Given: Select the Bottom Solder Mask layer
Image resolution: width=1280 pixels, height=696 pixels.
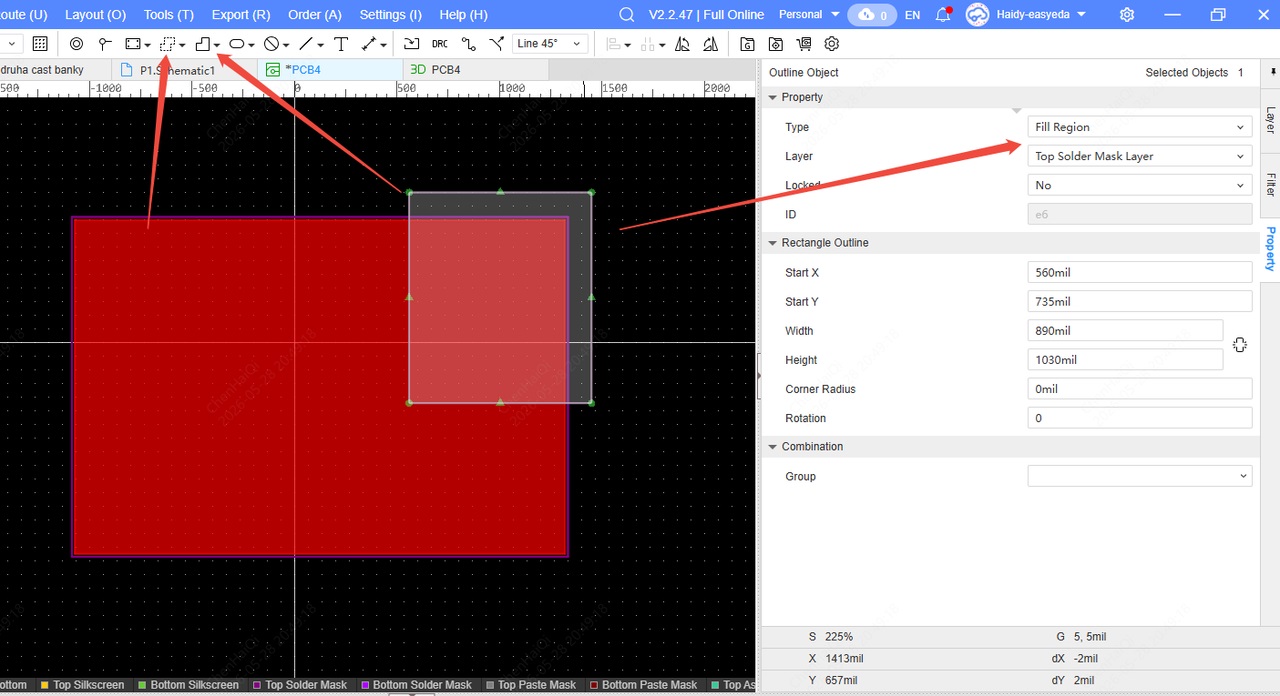Looking at the screenshot, I should tap(416, 685).
